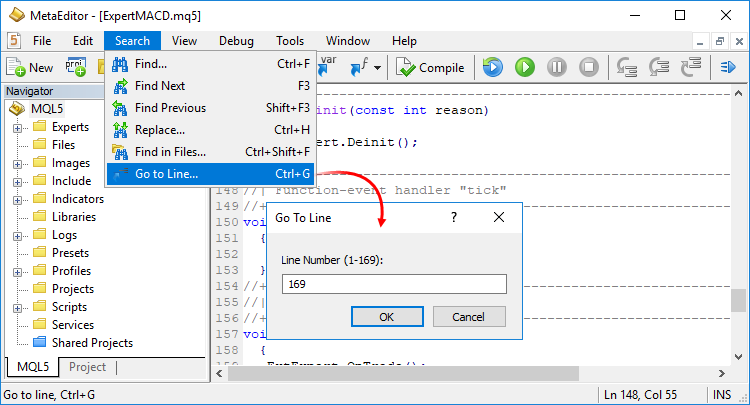
Task: Click the Line Number input field
Action: point(394,284)
